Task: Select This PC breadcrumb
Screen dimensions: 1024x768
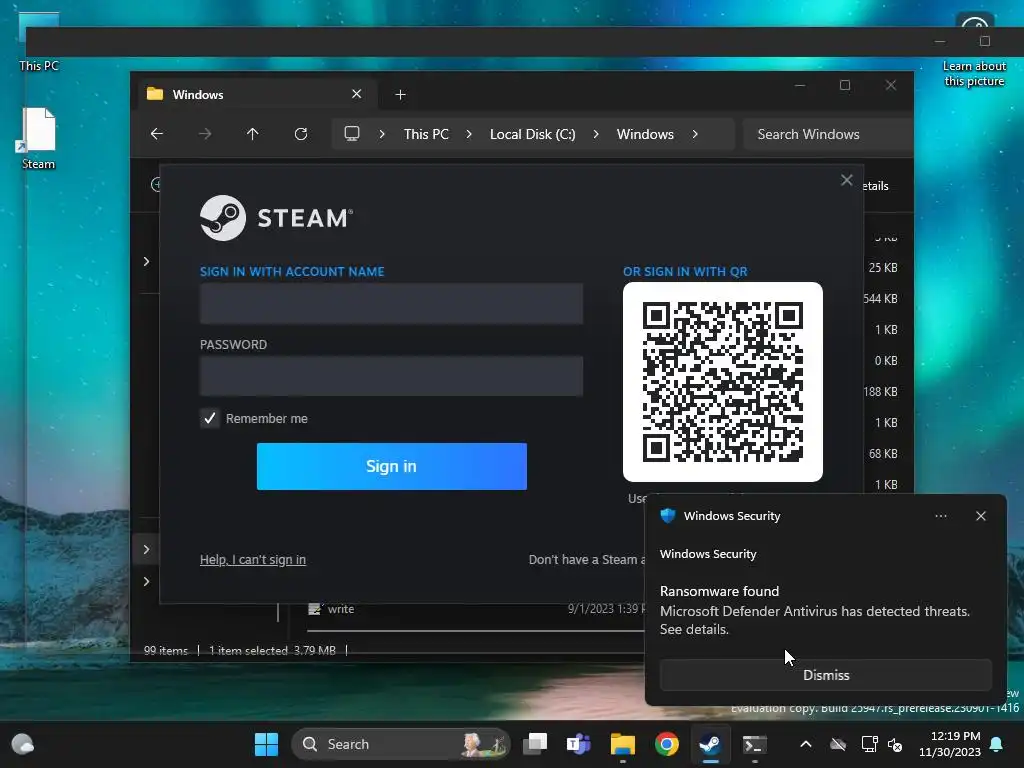Action: [x=426, y=134]
